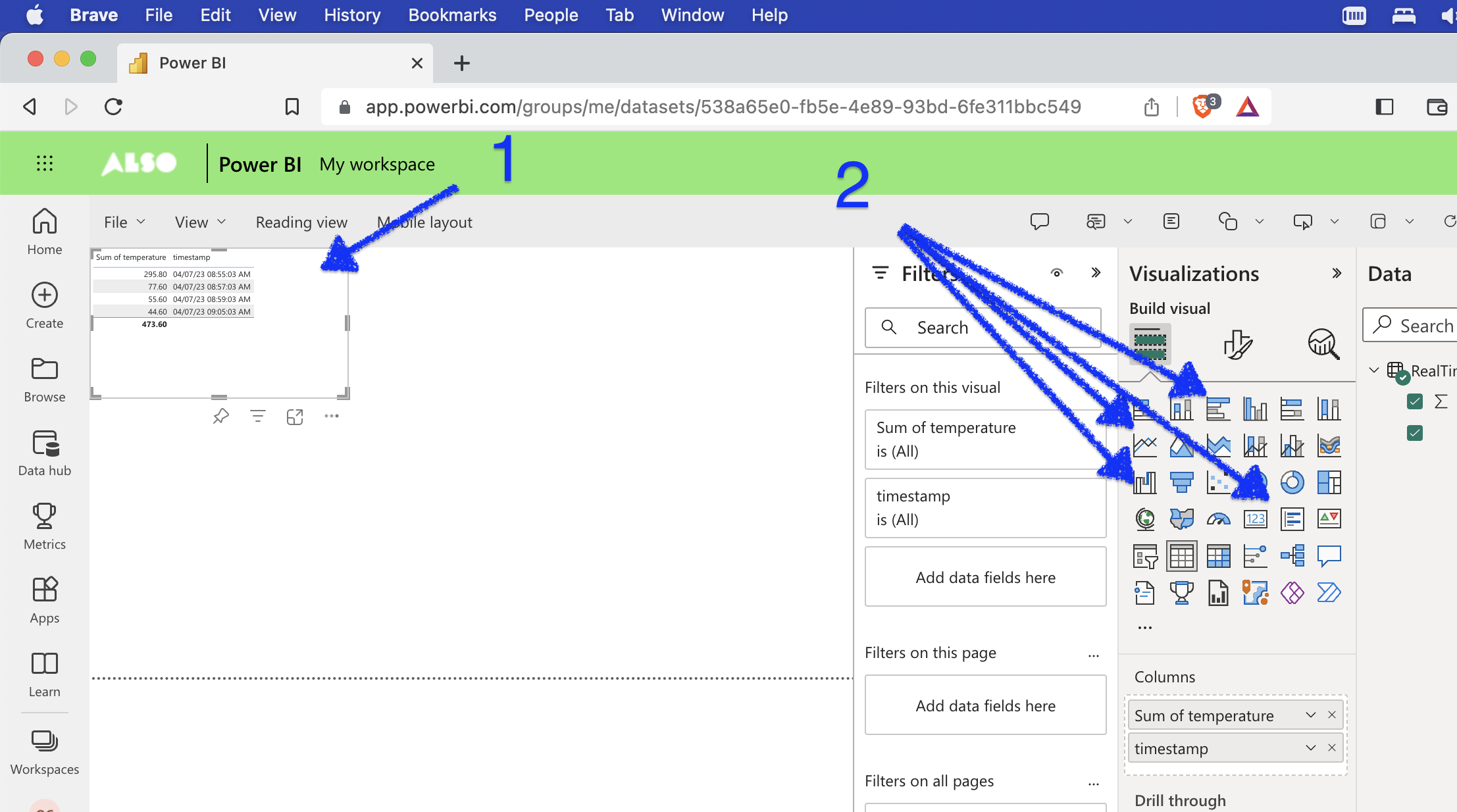The image size is (1457, 812).
Task: Open the File dropdown menu
Action: [124, 222]
